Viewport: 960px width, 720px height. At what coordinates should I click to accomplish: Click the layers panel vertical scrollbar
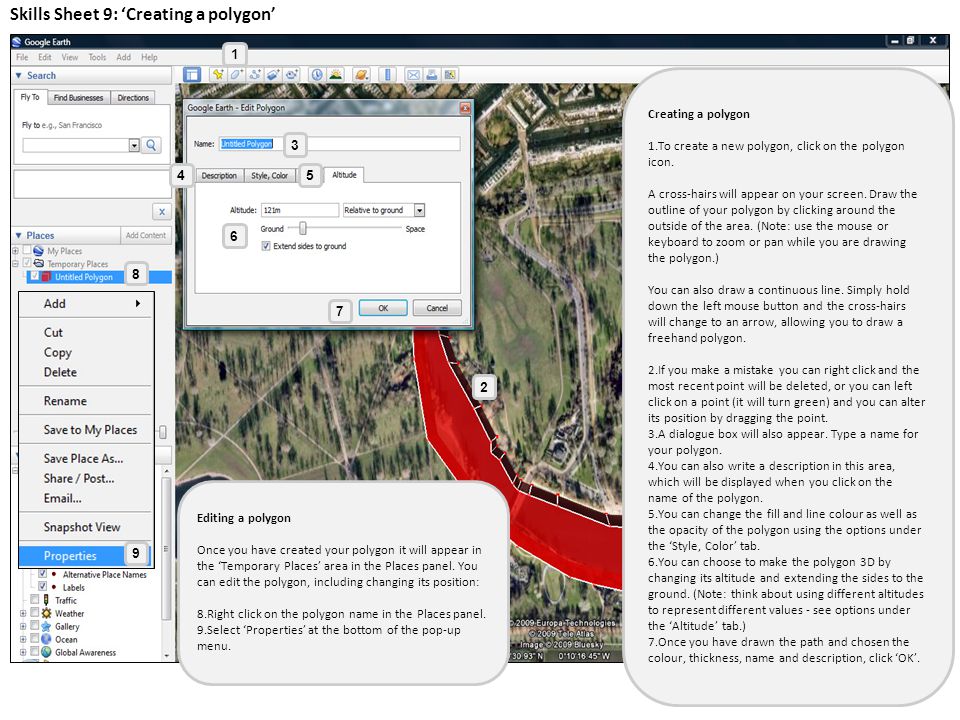click(x=166, y=548)
